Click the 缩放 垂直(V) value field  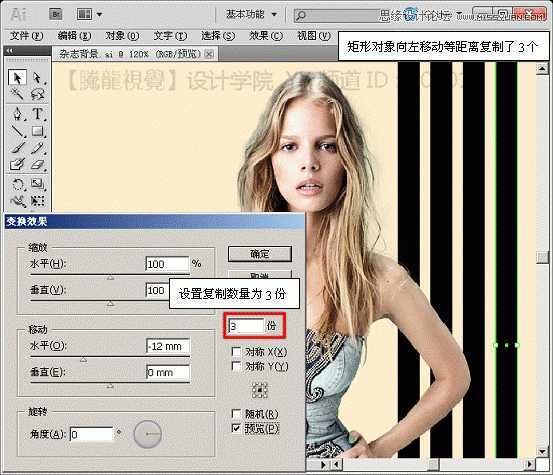[x=157, y=290]
